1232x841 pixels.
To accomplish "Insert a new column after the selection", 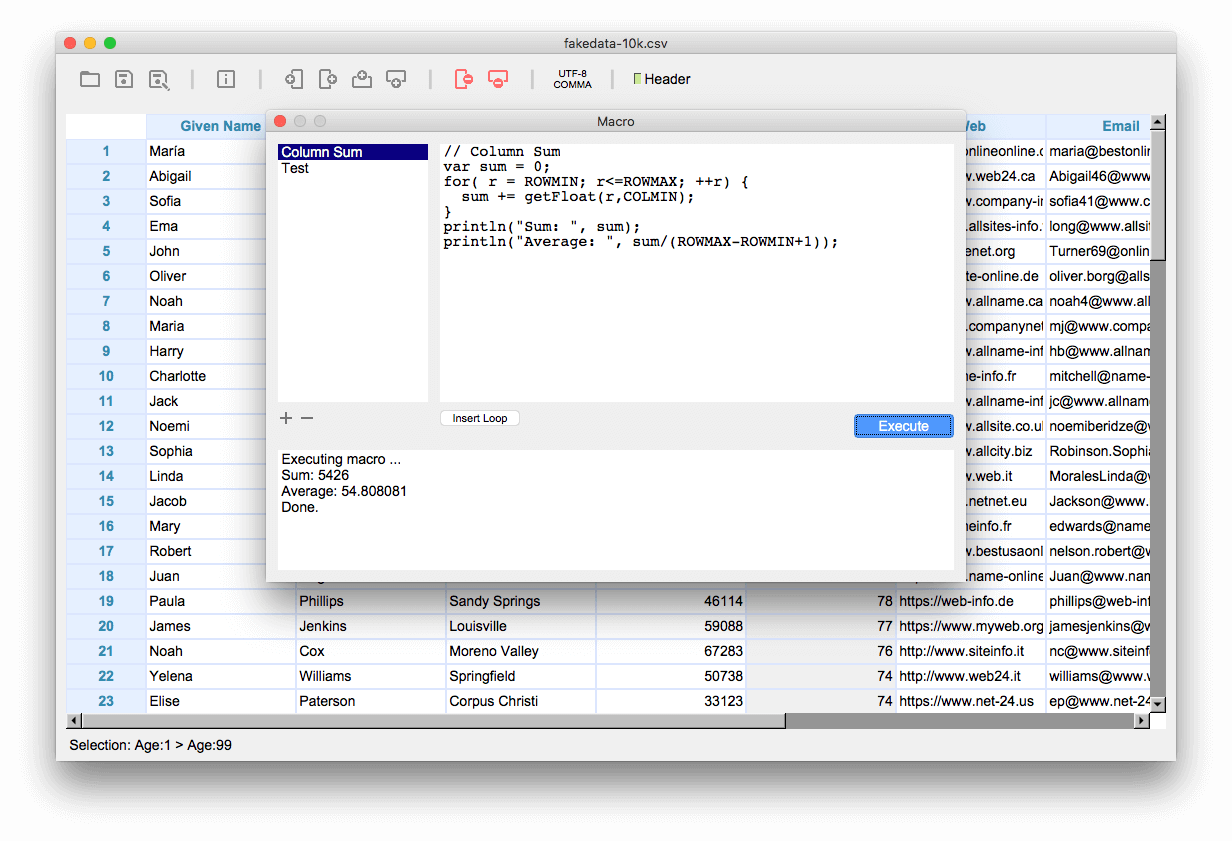I will click(x=328, y=79).
